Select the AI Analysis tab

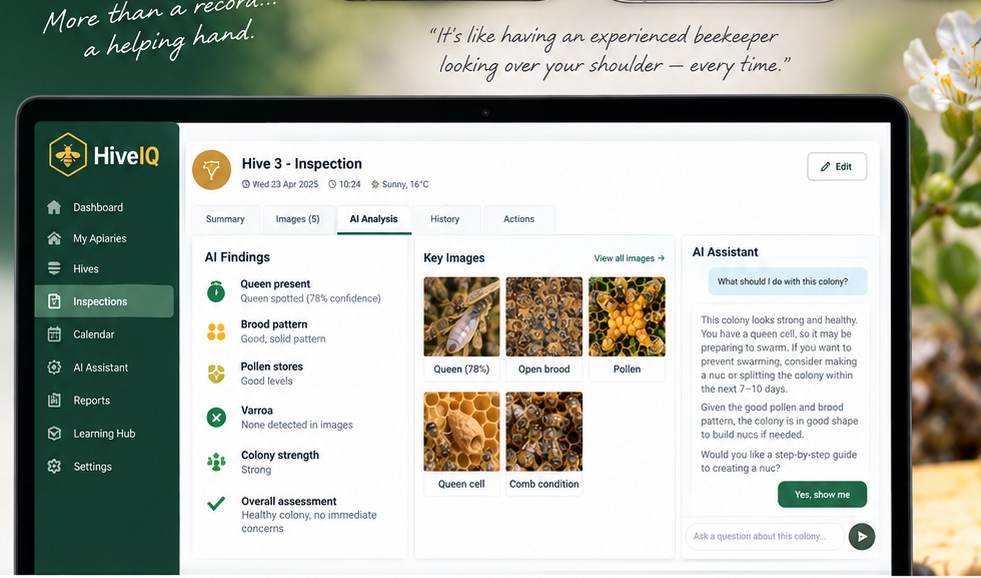tap(374, 220)
